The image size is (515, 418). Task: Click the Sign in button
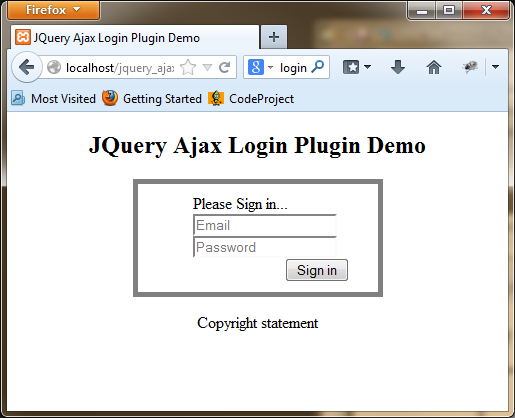click(317, 270)
